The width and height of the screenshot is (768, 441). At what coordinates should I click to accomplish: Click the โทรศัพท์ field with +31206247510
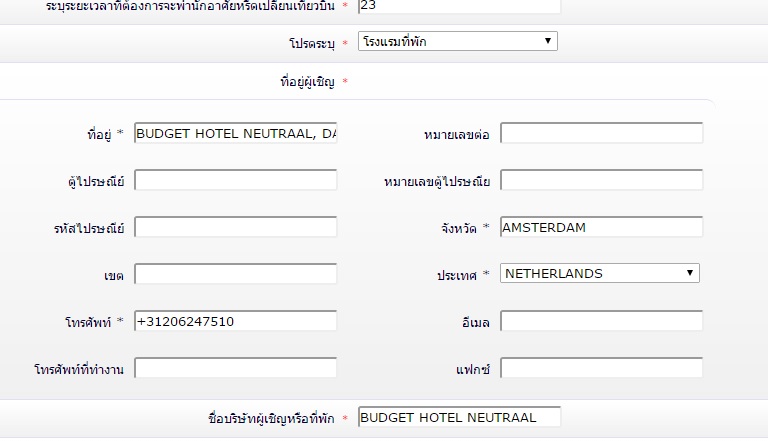235,321
